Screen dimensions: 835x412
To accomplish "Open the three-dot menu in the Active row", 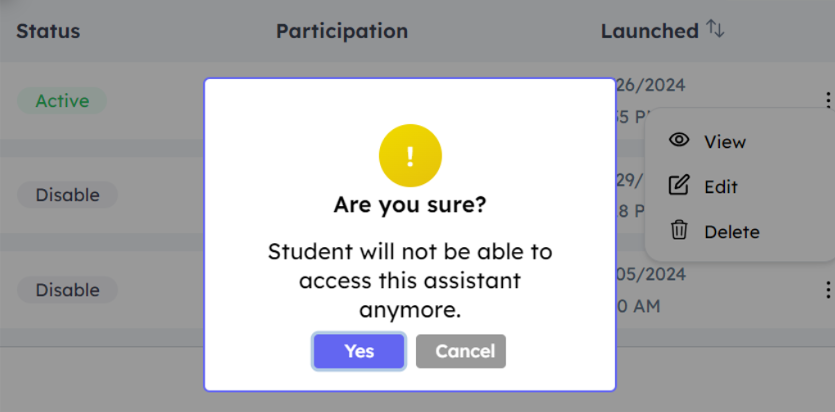I will (828, 100).
